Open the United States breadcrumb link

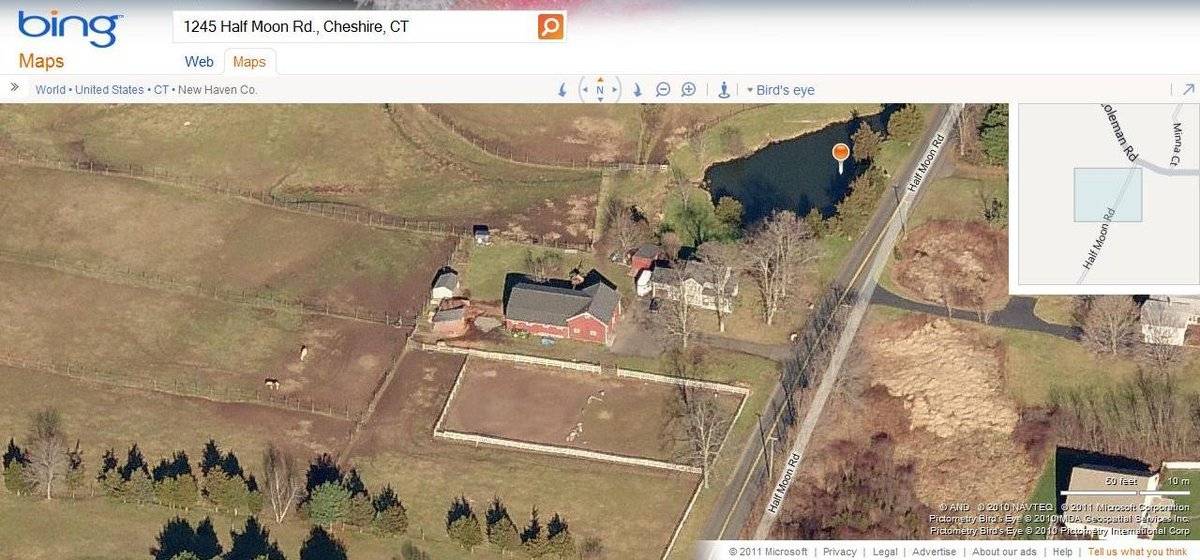pyautogui.click(x=110, y=90)
